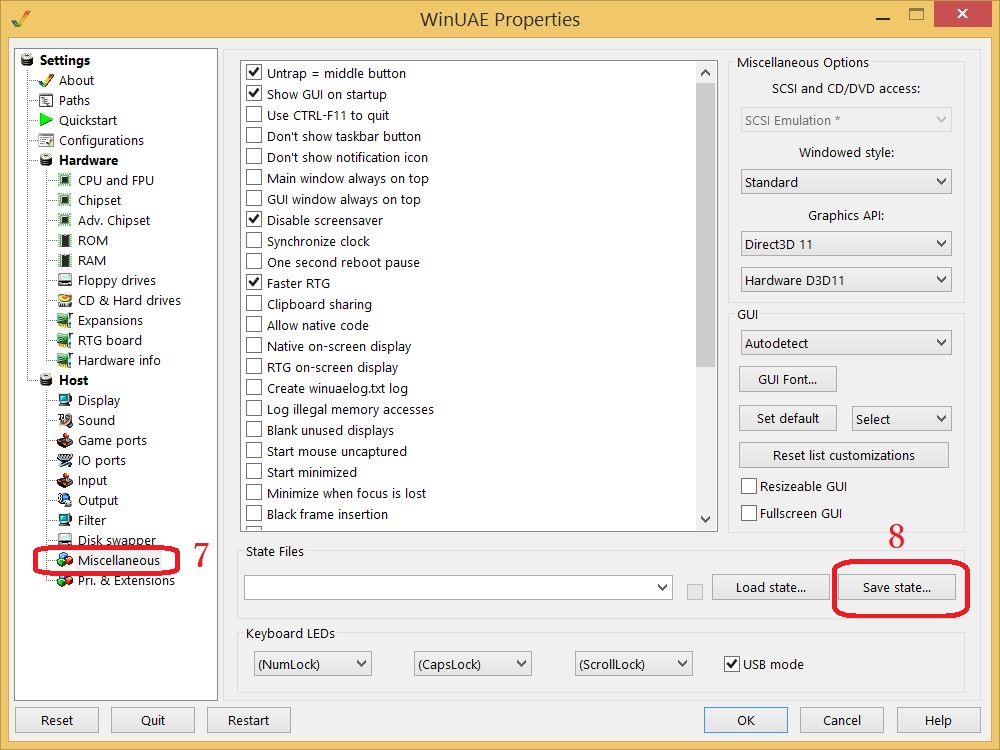This screenshot has width=1000, height=750.
Task: Enable Synchronize clock option
Action: [x=254, y=241]
